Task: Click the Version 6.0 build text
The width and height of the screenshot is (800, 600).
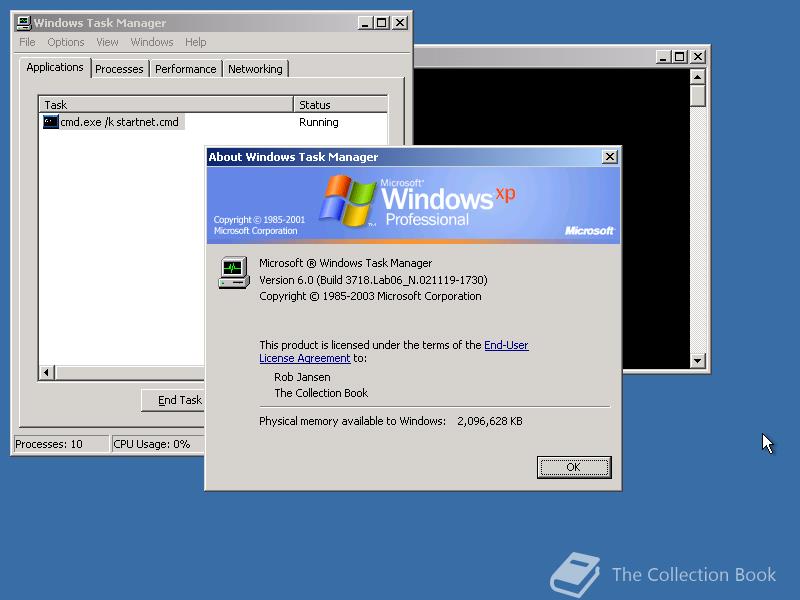Action: pyautogui.click(x=373, y=280)
